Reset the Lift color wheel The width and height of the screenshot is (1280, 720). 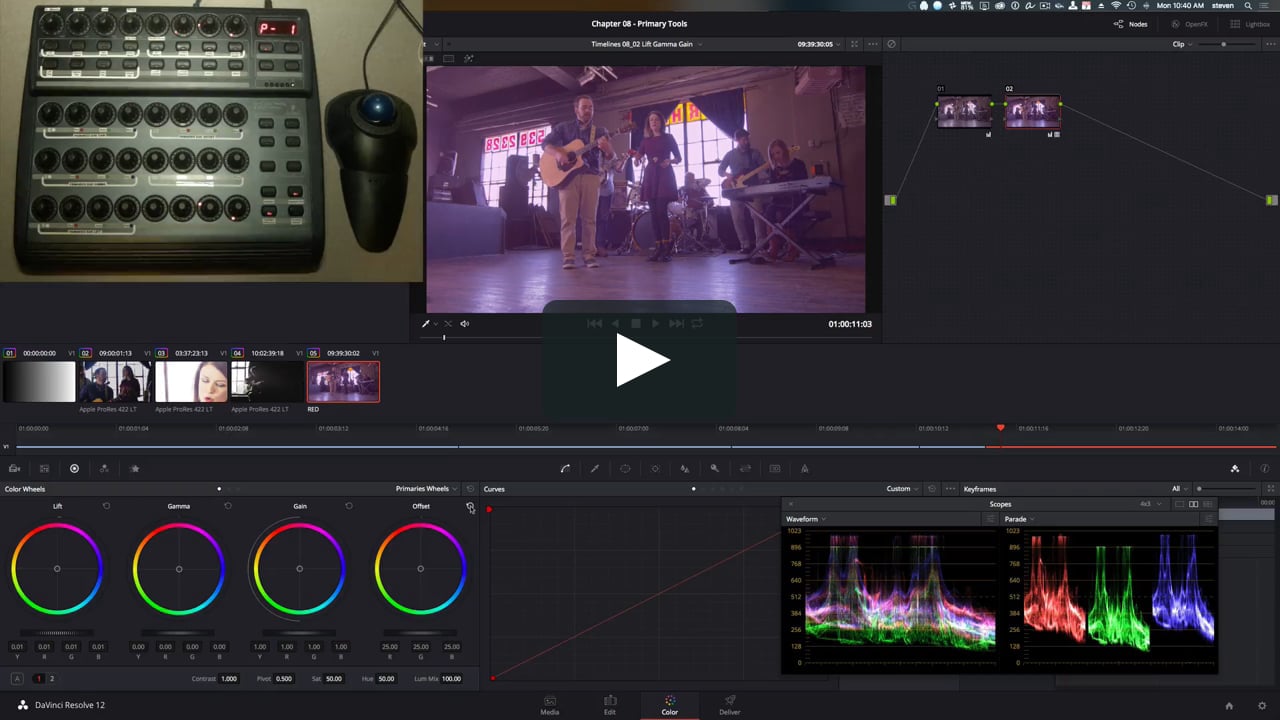coord(106,506)
